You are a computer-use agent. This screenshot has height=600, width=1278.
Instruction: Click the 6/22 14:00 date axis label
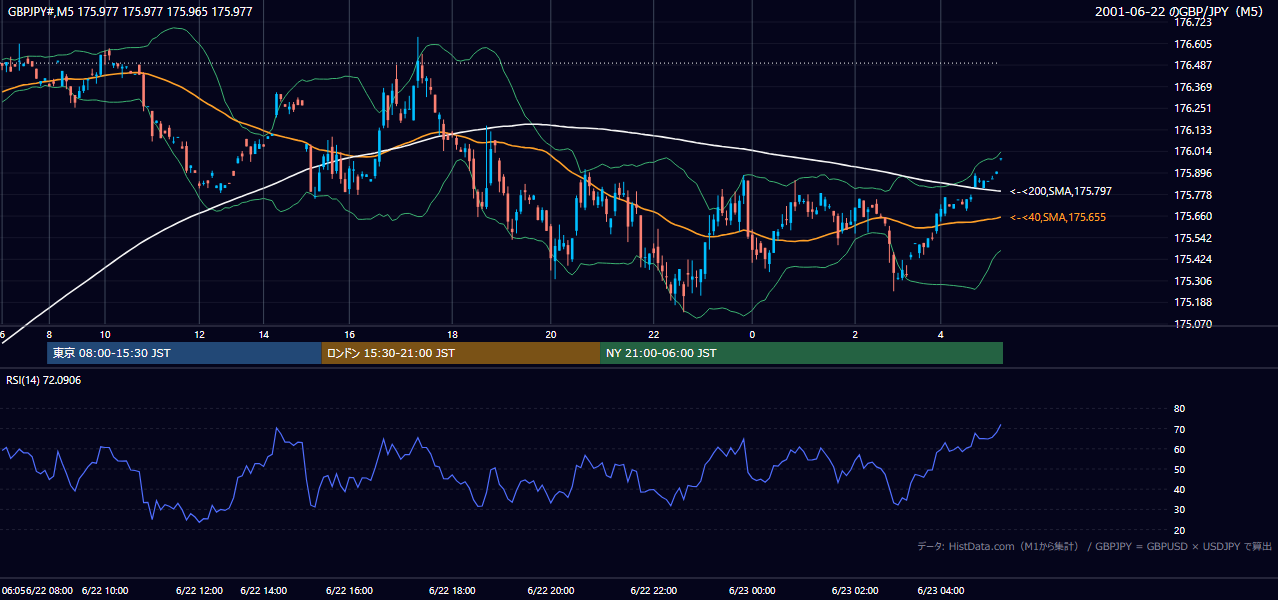pyautogui.click(x=264, y=591)
